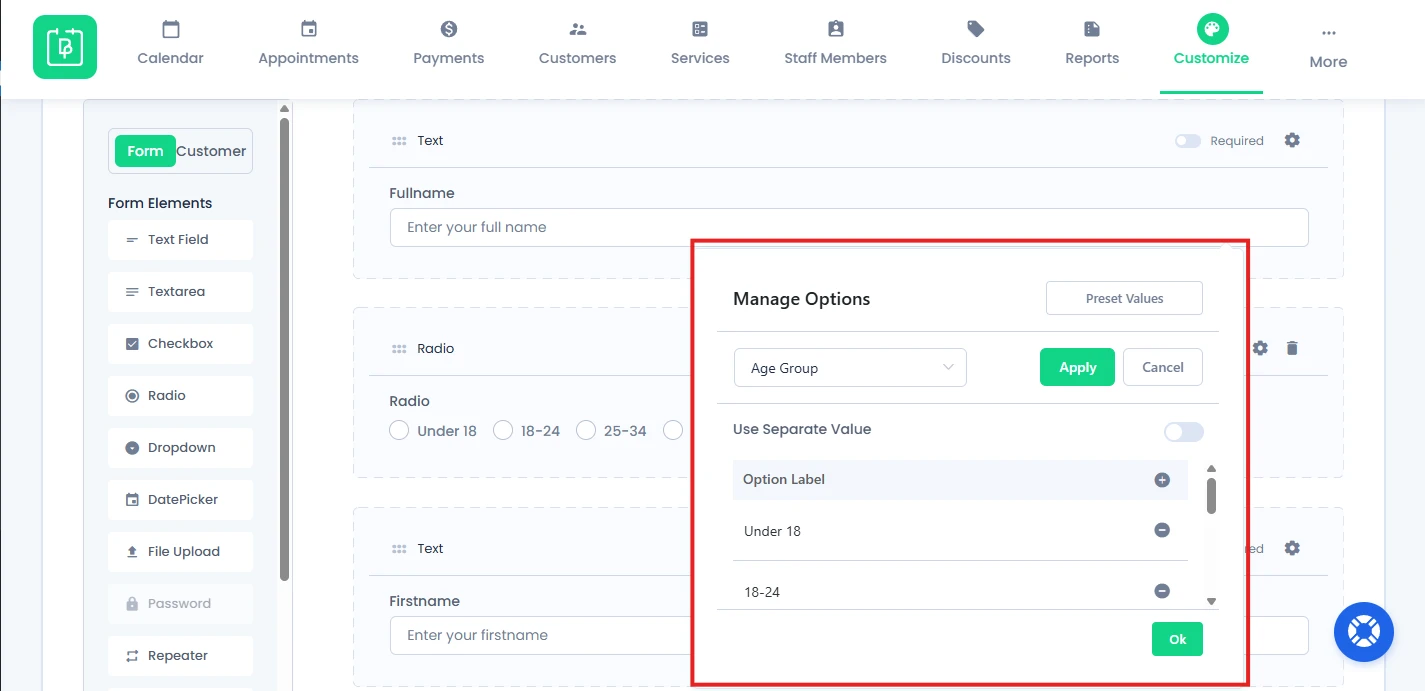Screen dimensions: 1425x691
Task: Click the Under 18 option label
Action: pos(772,531)
